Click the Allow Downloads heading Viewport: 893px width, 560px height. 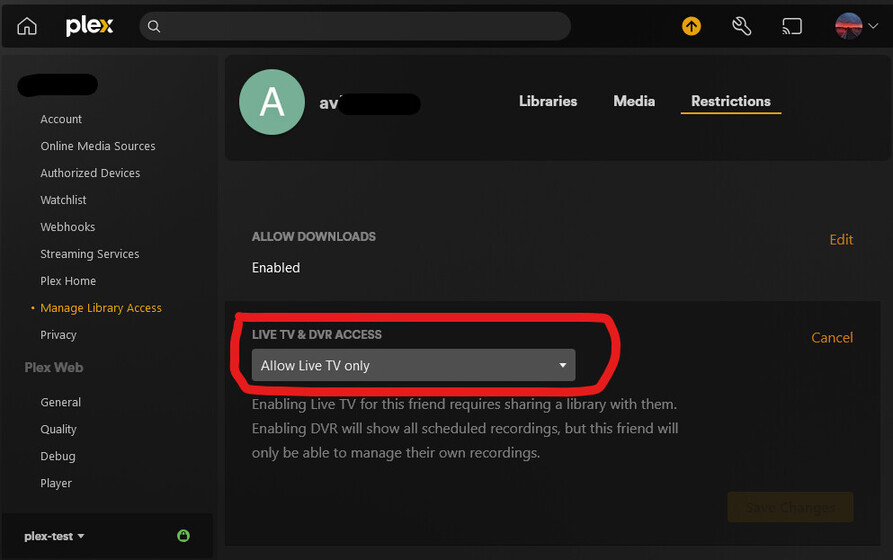[x=314, y=236]
